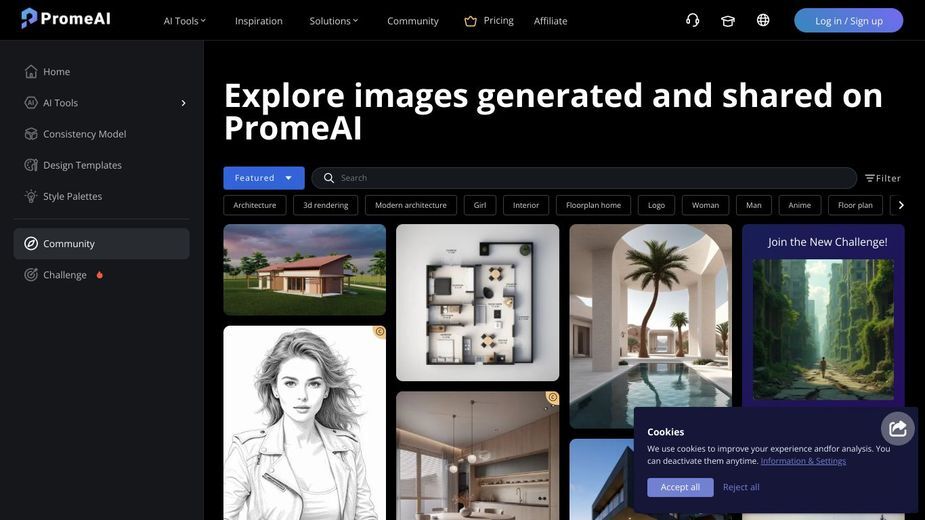Filter by Woman tag
Viewport: 925px width, 520px height.
pos(706,205)
